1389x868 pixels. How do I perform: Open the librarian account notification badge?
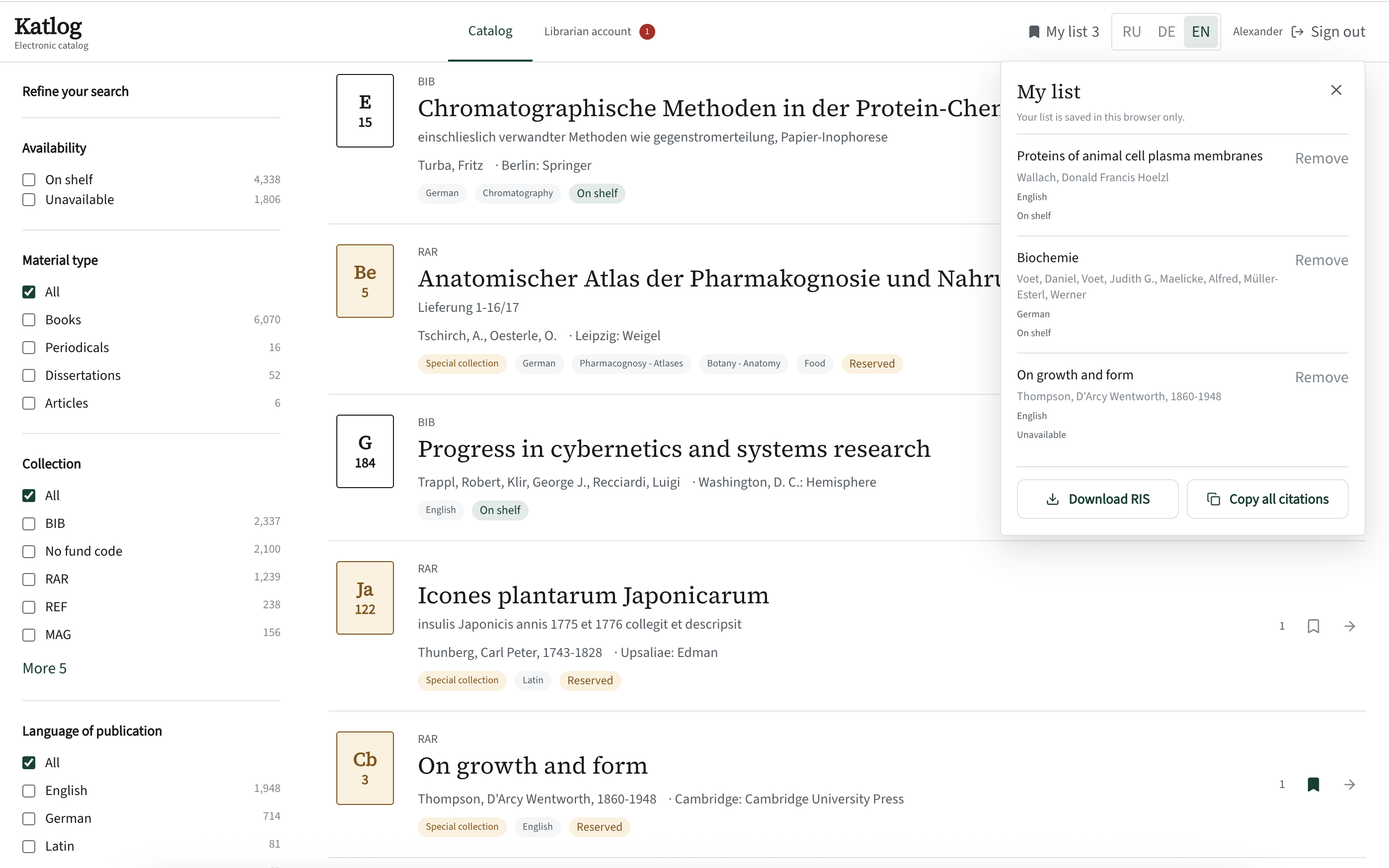646,32
